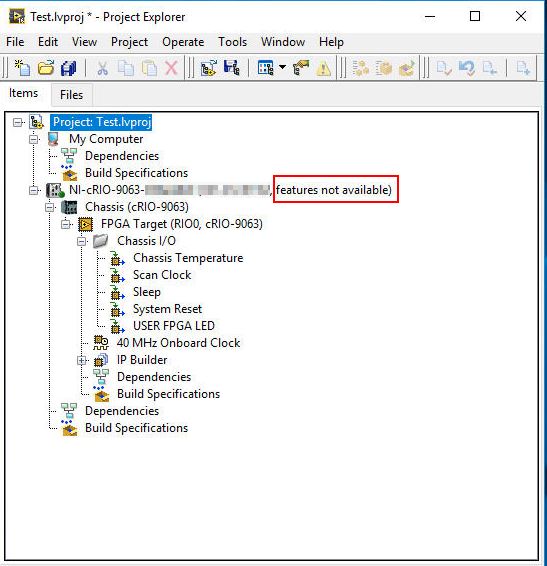Click the 40 MHz Onboard Clock icon

(x=101, y=343)
